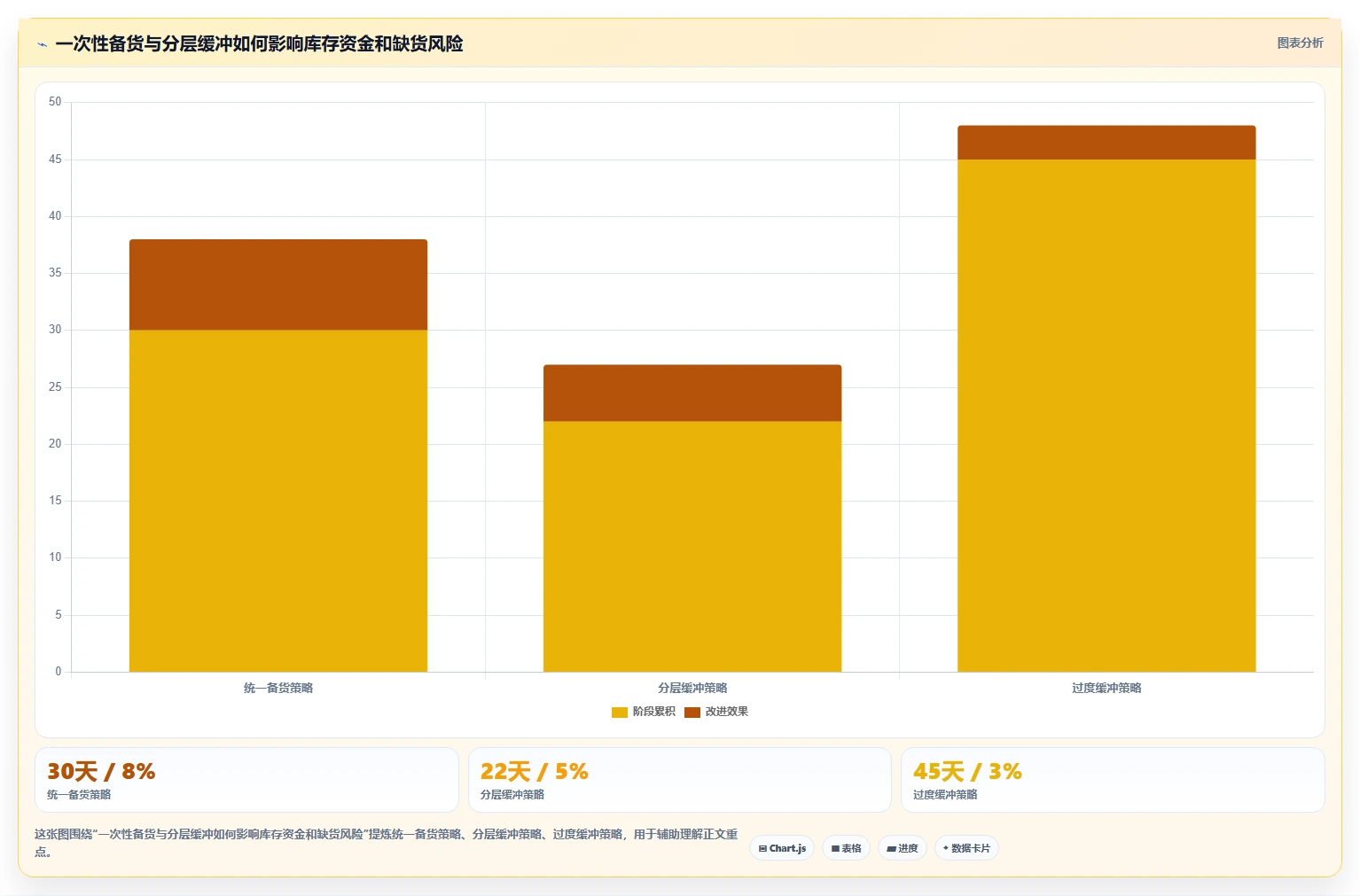
Task: Click the brown bar segment of 统一备货策略
Action: pos(278,284)
